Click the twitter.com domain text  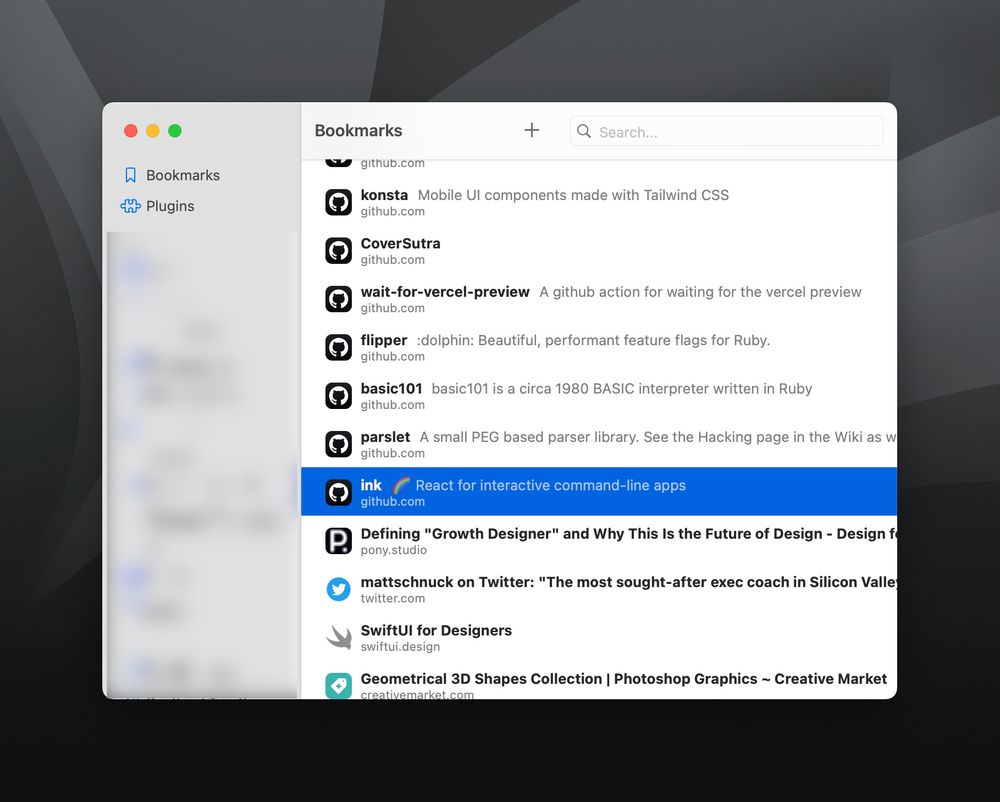pyautogui.click(x=392, y=599)
